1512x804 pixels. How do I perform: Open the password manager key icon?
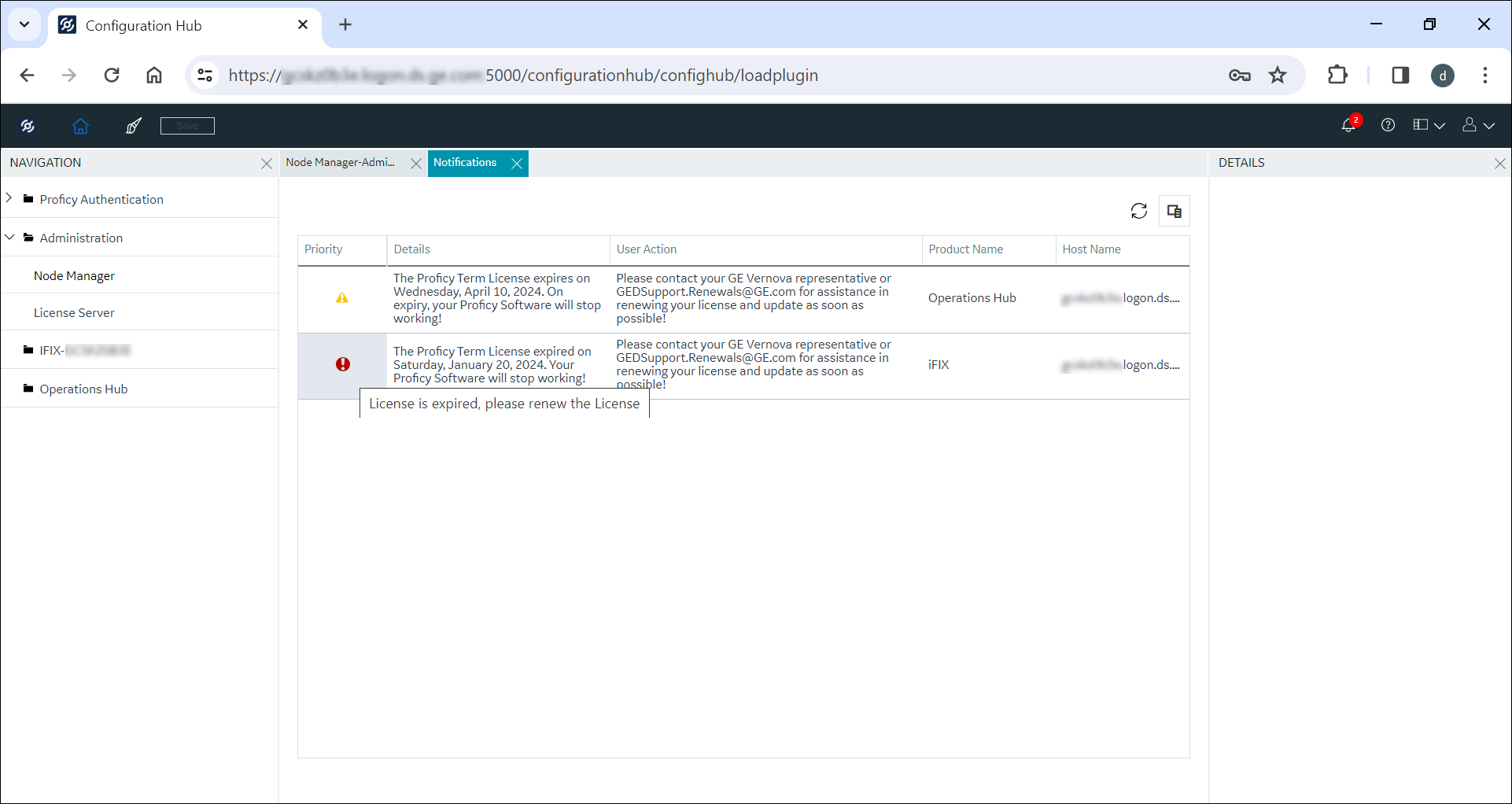click(1240, 76)
